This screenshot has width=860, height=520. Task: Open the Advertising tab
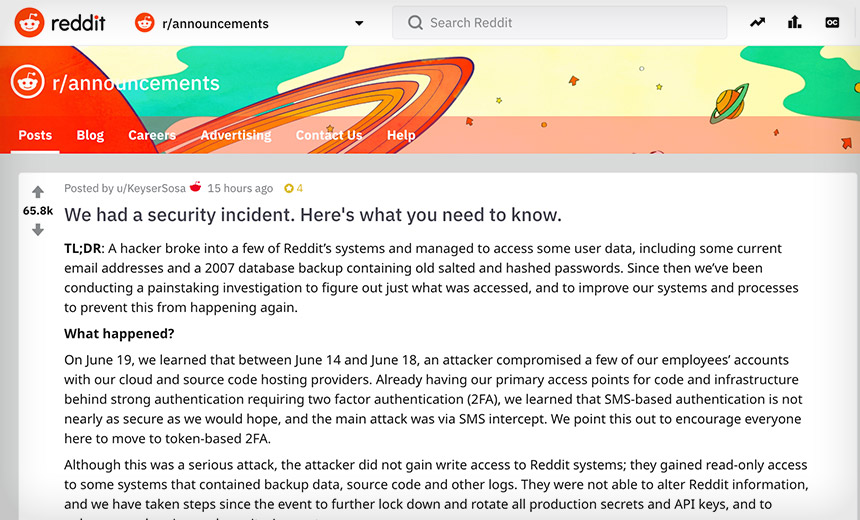236,135
